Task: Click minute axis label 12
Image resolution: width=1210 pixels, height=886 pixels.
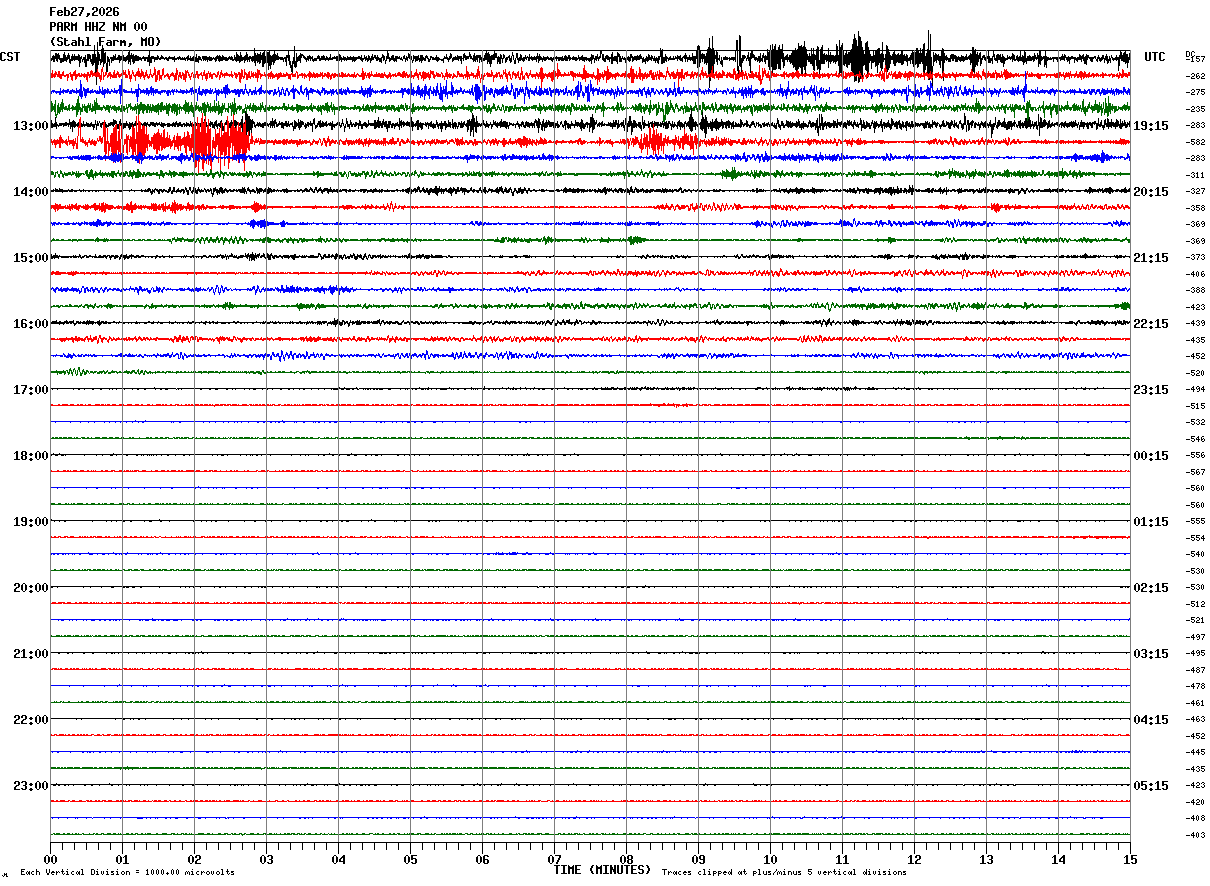Action: coord(914,860)
